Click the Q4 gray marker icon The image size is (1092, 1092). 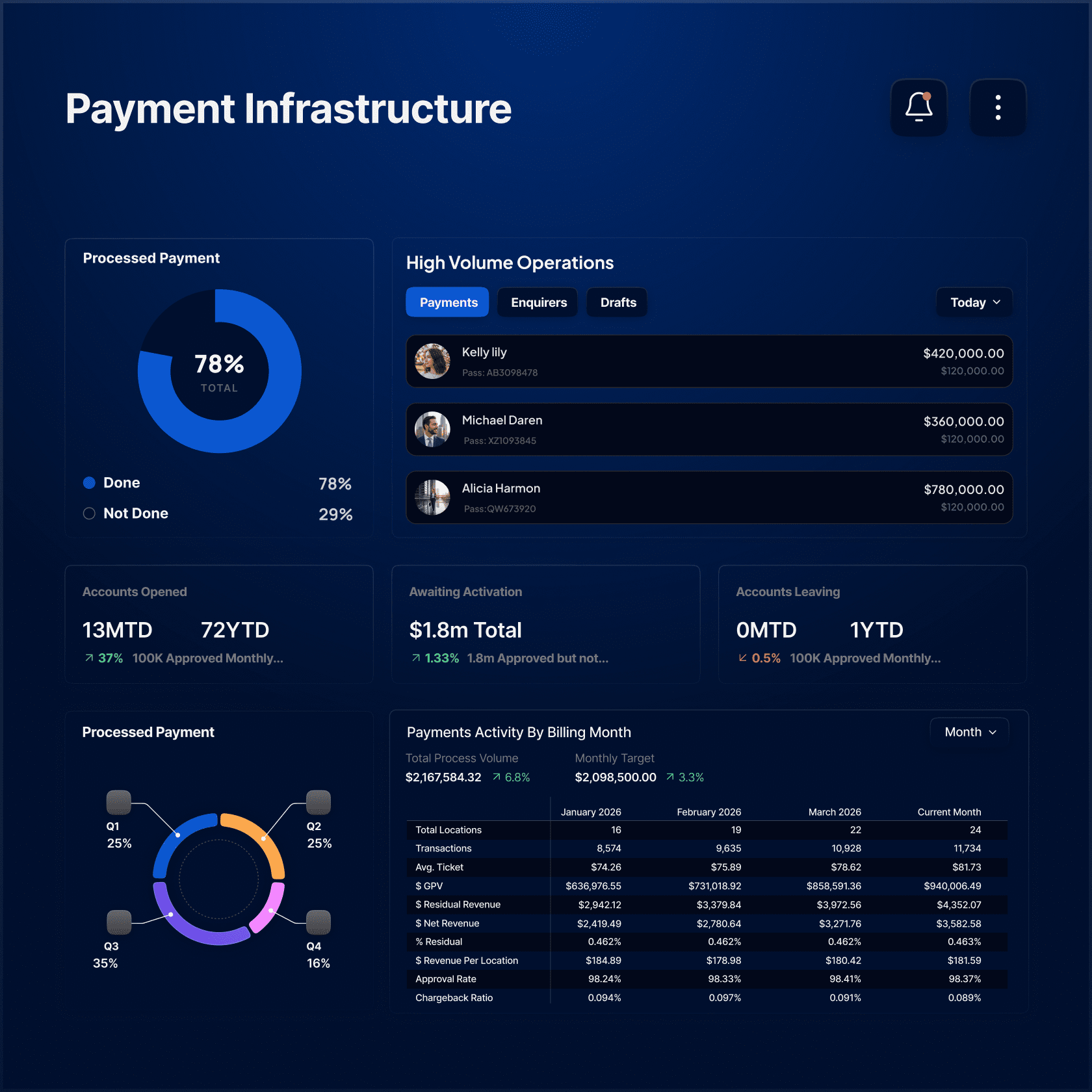[318, 922]
